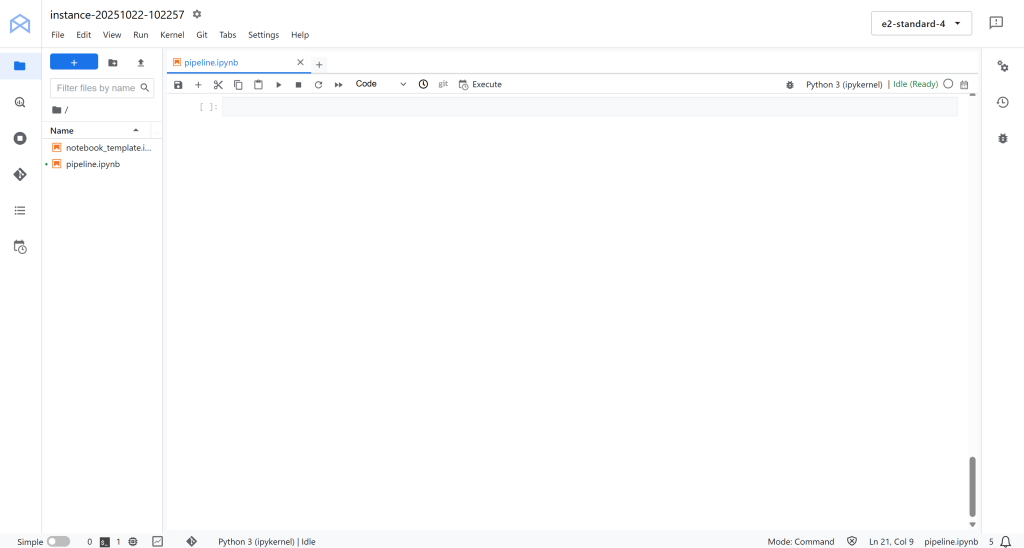Click the Execute button
Image resolution: width=1024 pixels, height=548 pixels.
[480, 85]
